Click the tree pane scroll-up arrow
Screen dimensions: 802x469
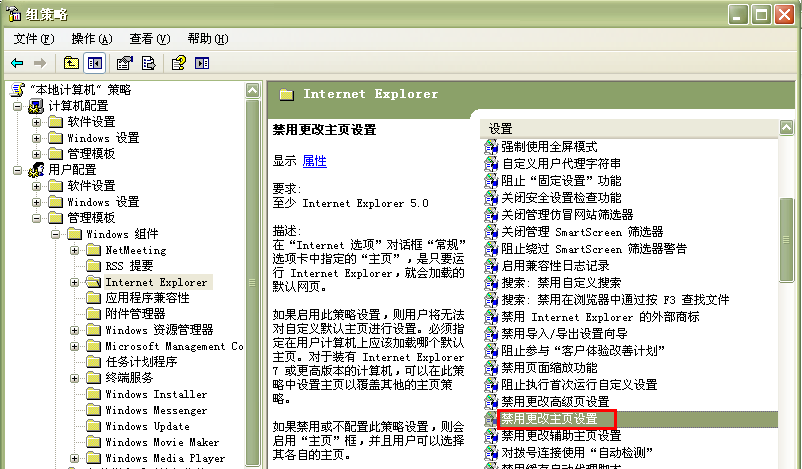pyautogui.click(x=252, y=91)
